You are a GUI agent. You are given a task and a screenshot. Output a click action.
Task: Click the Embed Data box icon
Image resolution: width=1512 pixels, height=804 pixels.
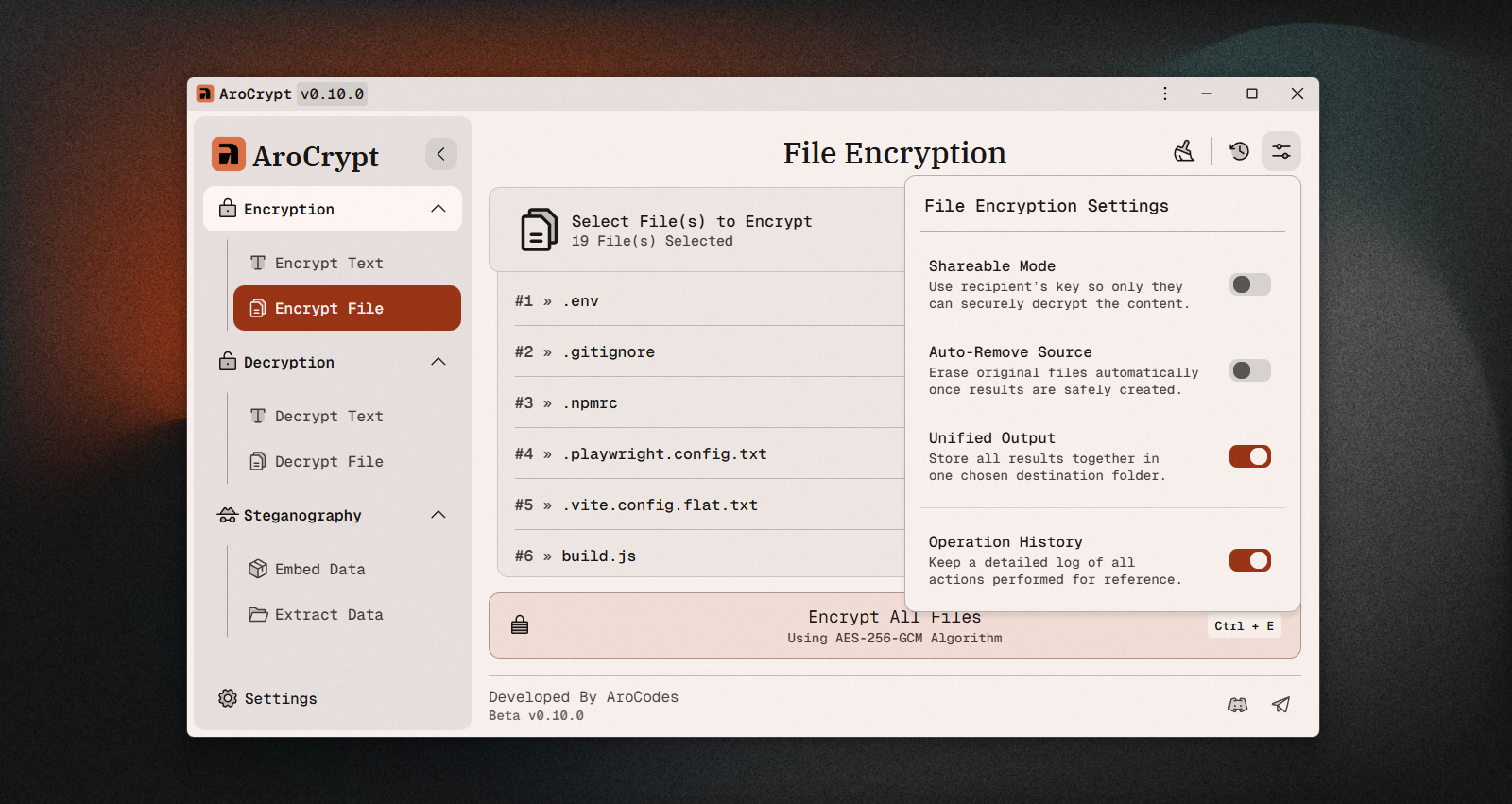click(258, 569)
